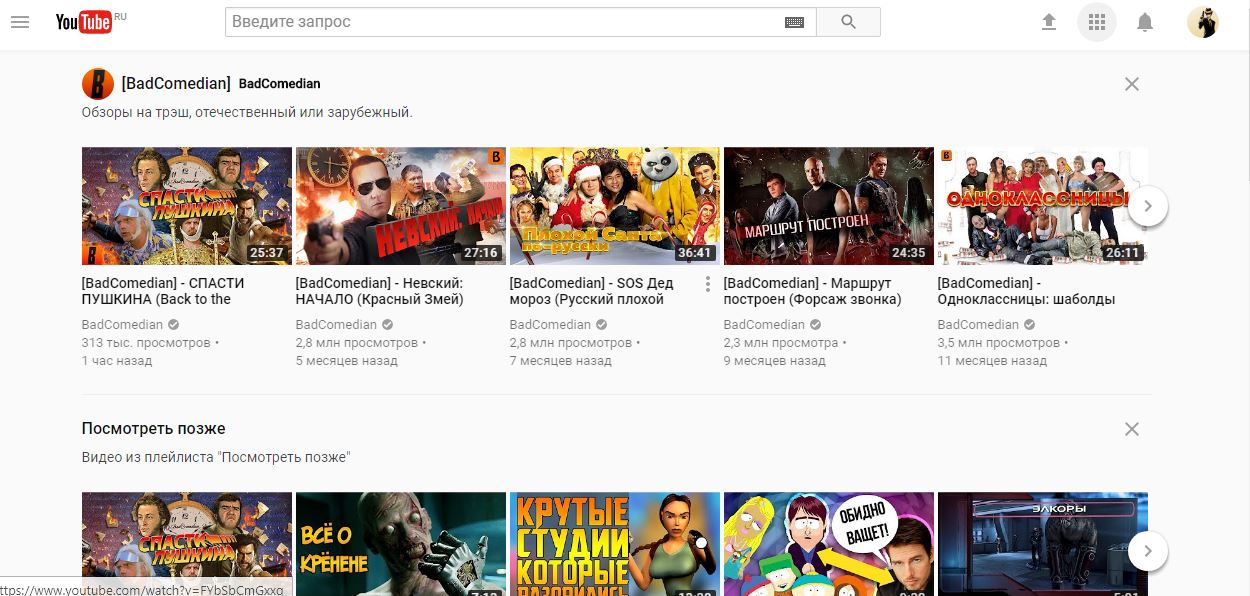Click 'Видео из плейлиста "Посмотреть позже"' description
This screenshot has height=596, width=1250.
click(x=216, y=457)
